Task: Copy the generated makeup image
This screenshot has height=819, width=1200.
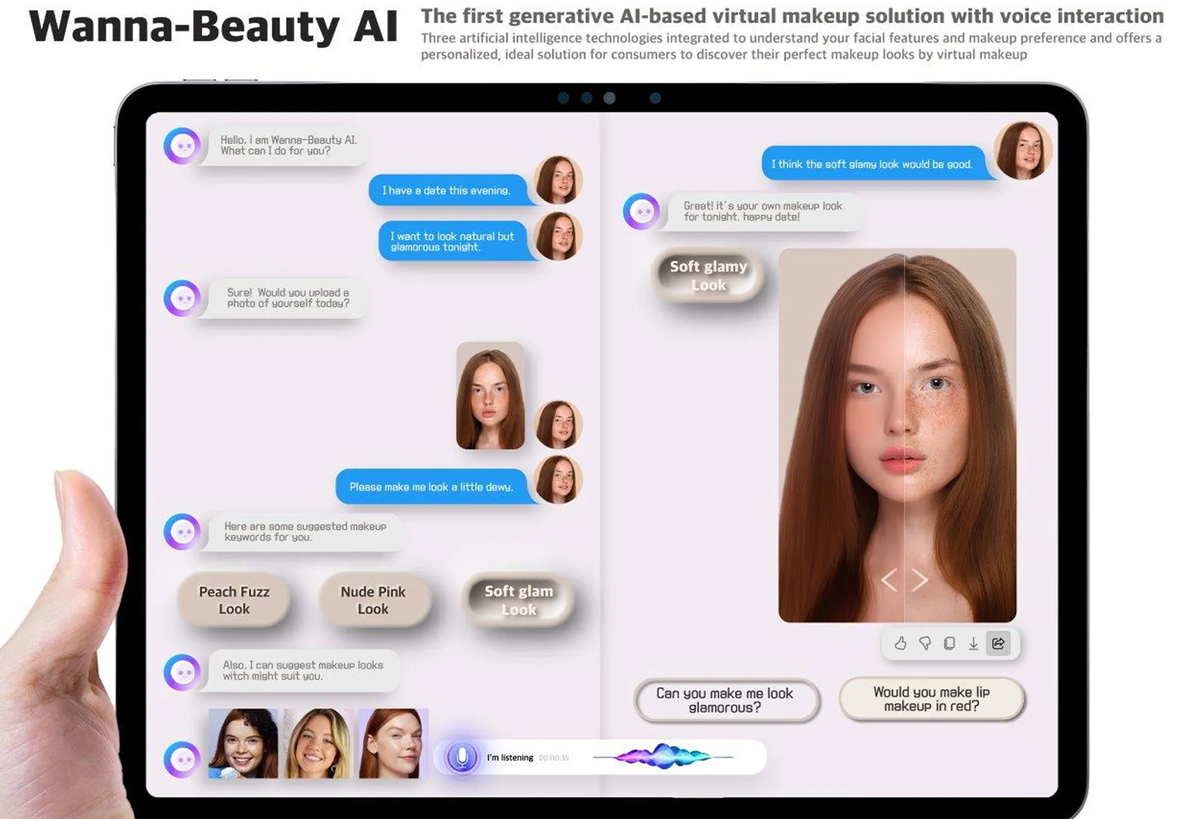Action: click(x=948, y=643)
